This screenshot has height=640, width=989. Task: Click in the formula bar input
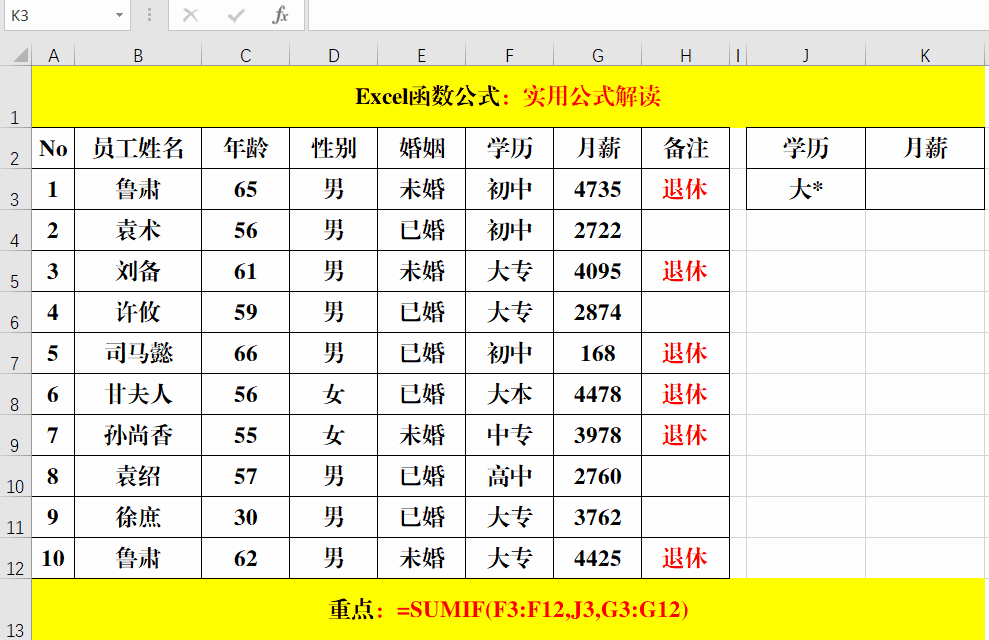coord(648,15)
